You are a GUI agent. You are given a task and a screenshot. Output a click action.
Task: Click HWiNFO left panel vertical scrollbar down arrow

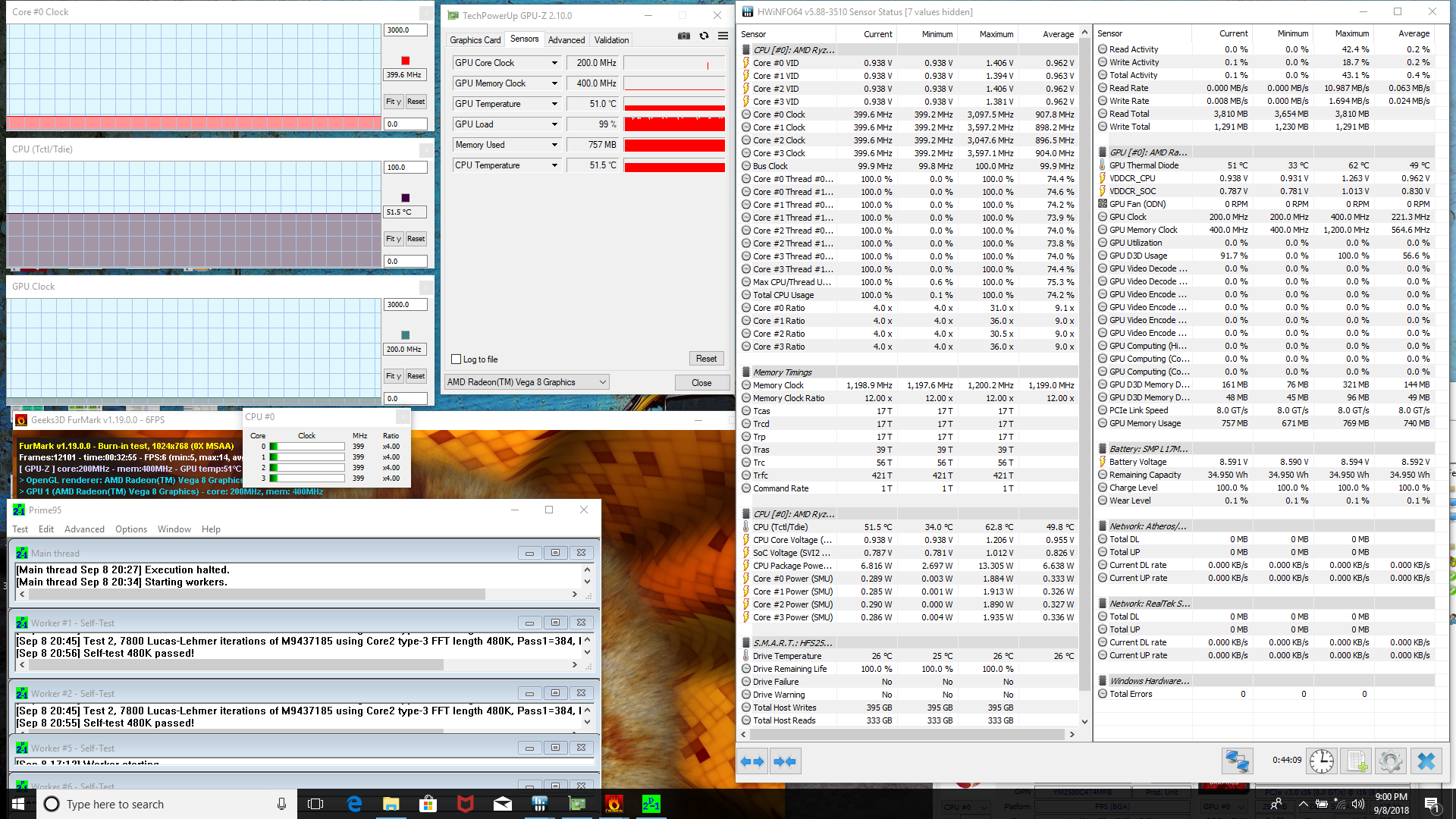[x=1084, y=722]
